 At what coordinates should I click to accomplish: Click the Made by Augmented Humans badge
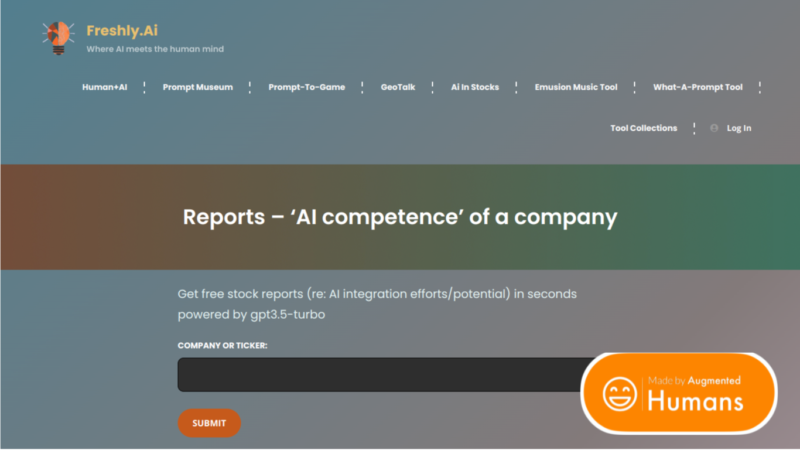coord(679,393)
